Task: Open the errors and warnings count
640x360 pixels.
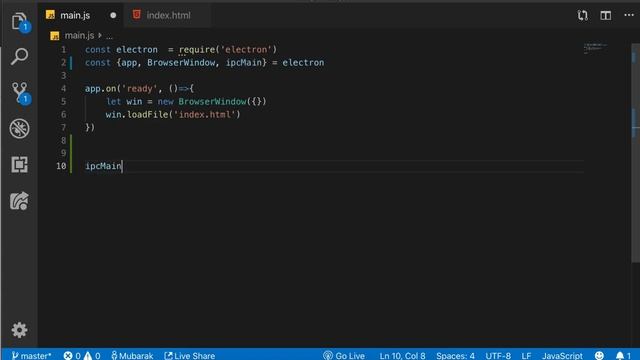Action: [82, 356]
